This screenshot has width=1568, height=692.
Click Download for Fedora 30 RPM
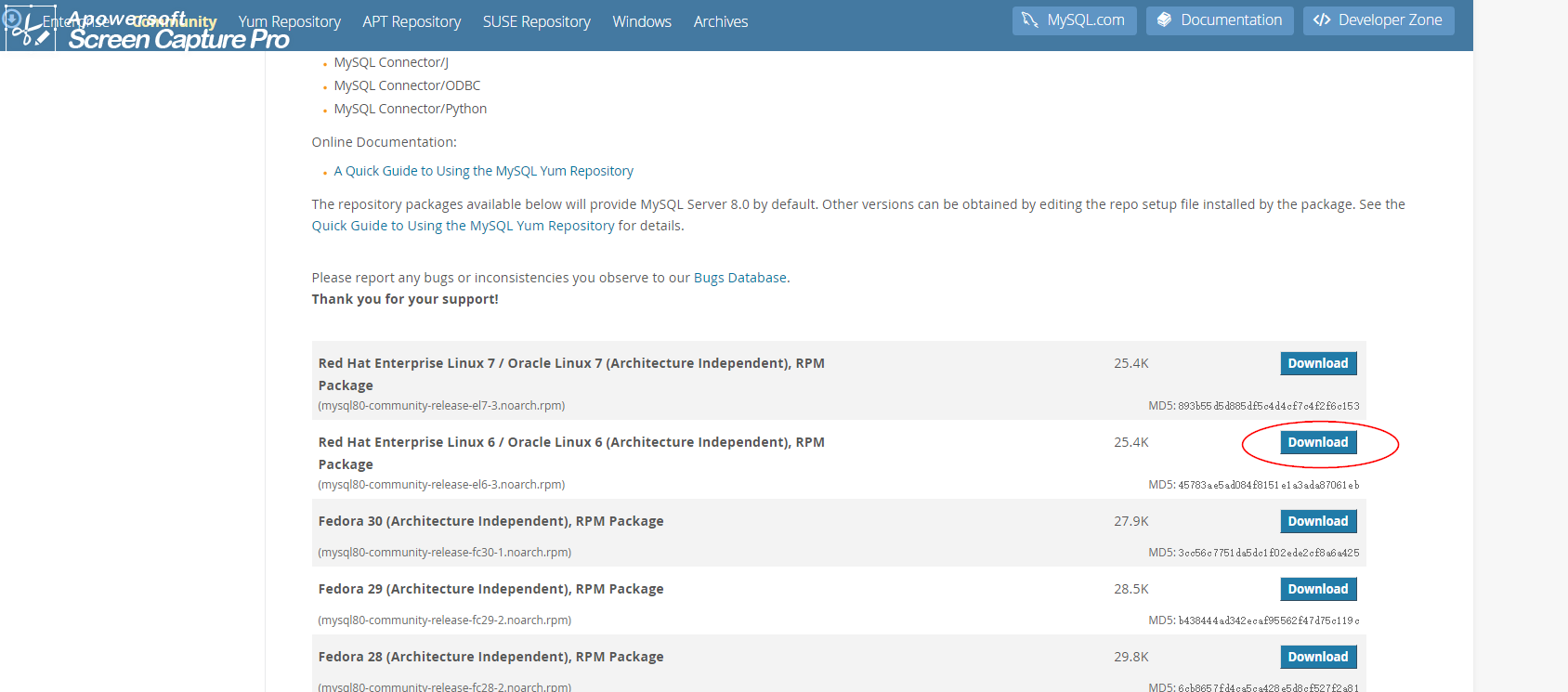pos(1318,521)
